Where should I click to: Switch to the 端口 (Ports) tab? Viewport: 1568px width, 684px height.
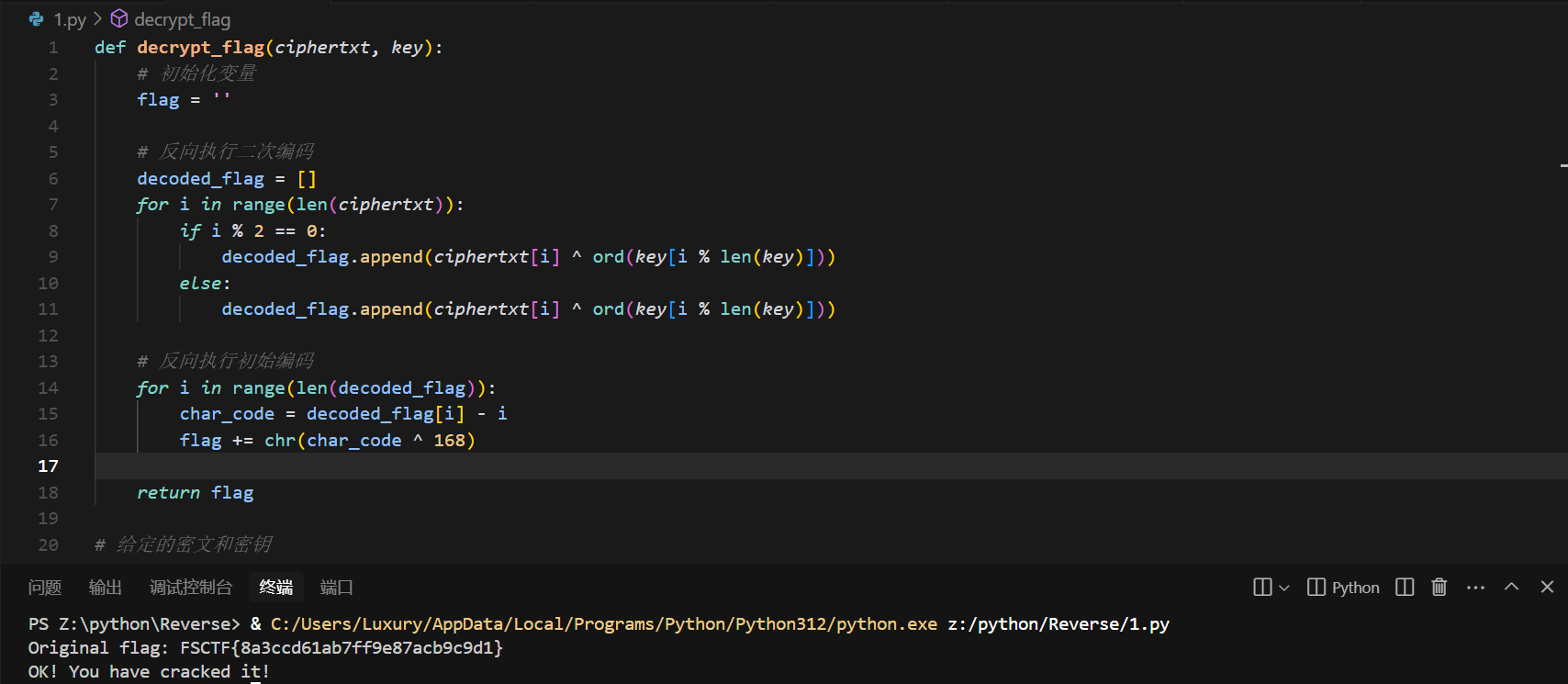pos(337,588)
